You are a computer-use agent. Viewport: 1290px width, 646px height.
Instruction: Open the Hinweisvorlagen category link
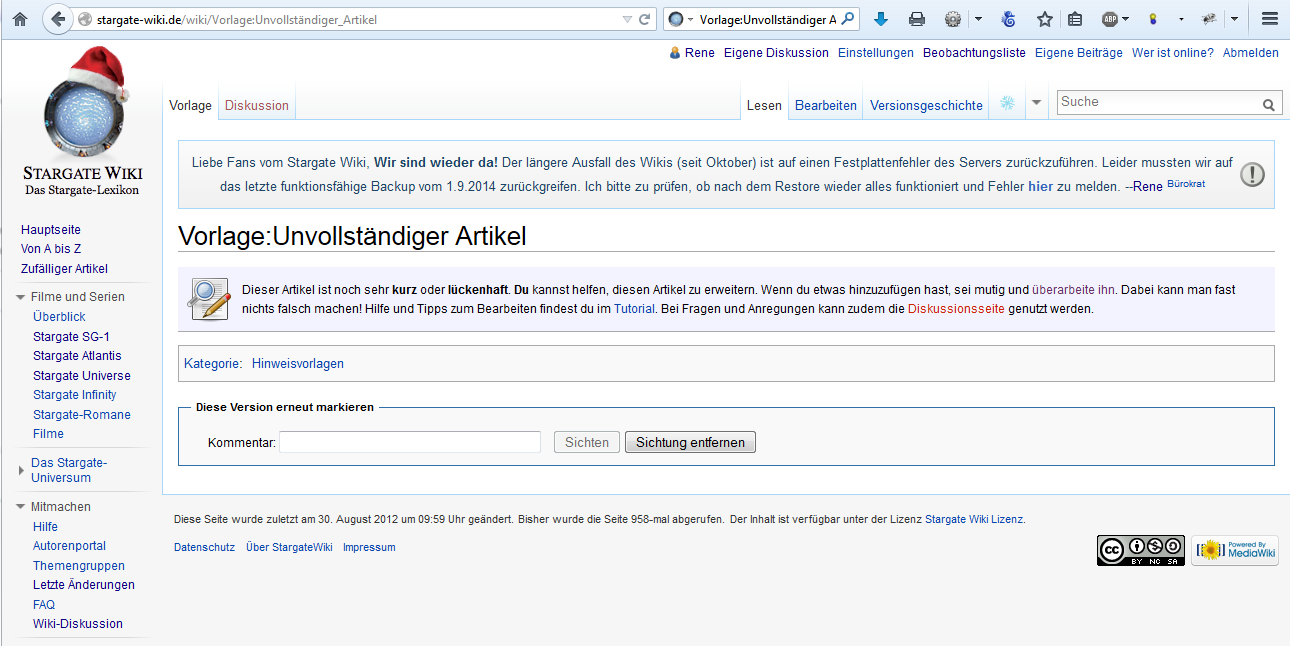[x=297, y=364]
